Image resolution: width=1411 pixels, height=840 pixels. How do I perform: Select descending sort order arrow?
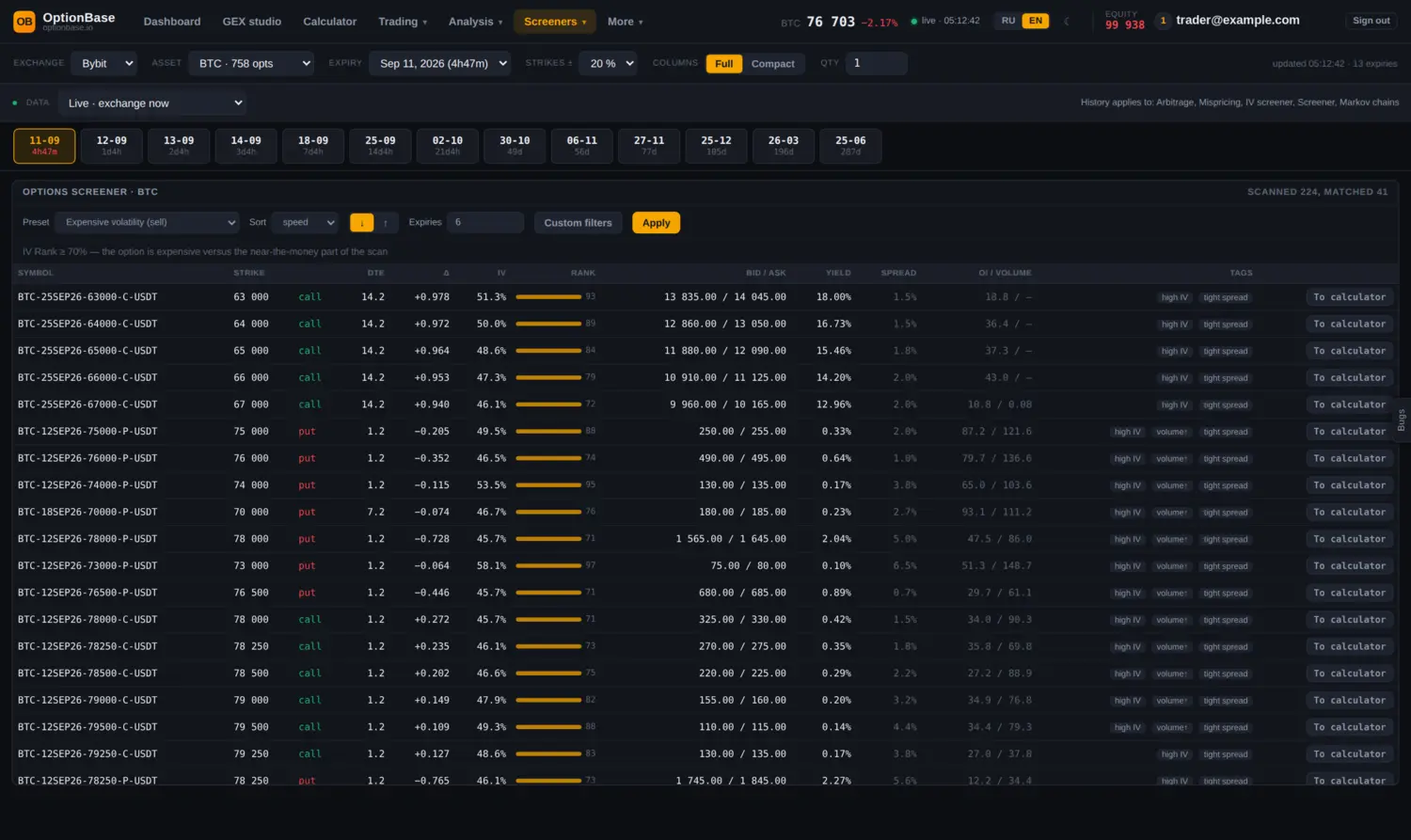361,223
